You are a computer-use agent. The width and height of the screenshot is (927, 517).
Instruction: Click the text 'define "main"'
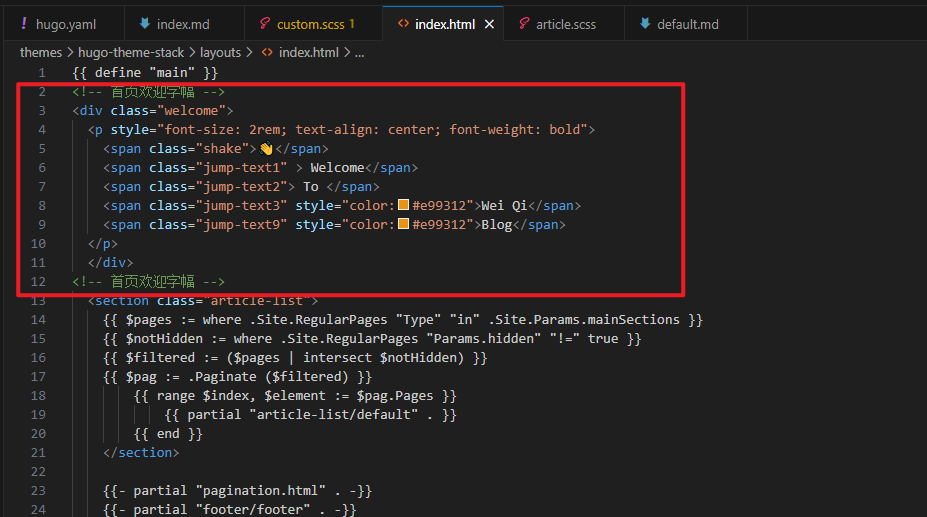tap(145, 73)
